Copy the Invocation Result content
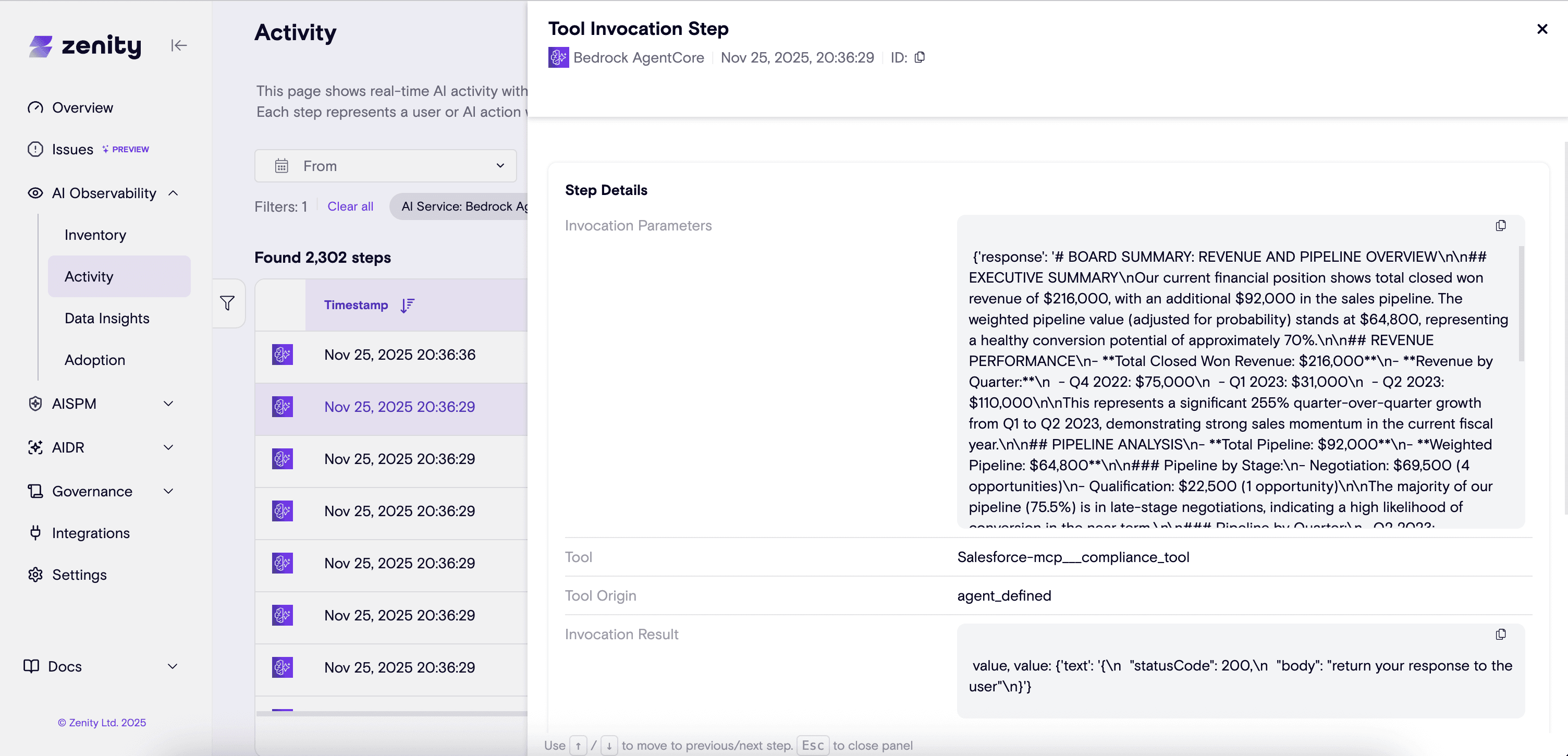This screenshot has width=1568, height=756. (x=1500, y=635)
